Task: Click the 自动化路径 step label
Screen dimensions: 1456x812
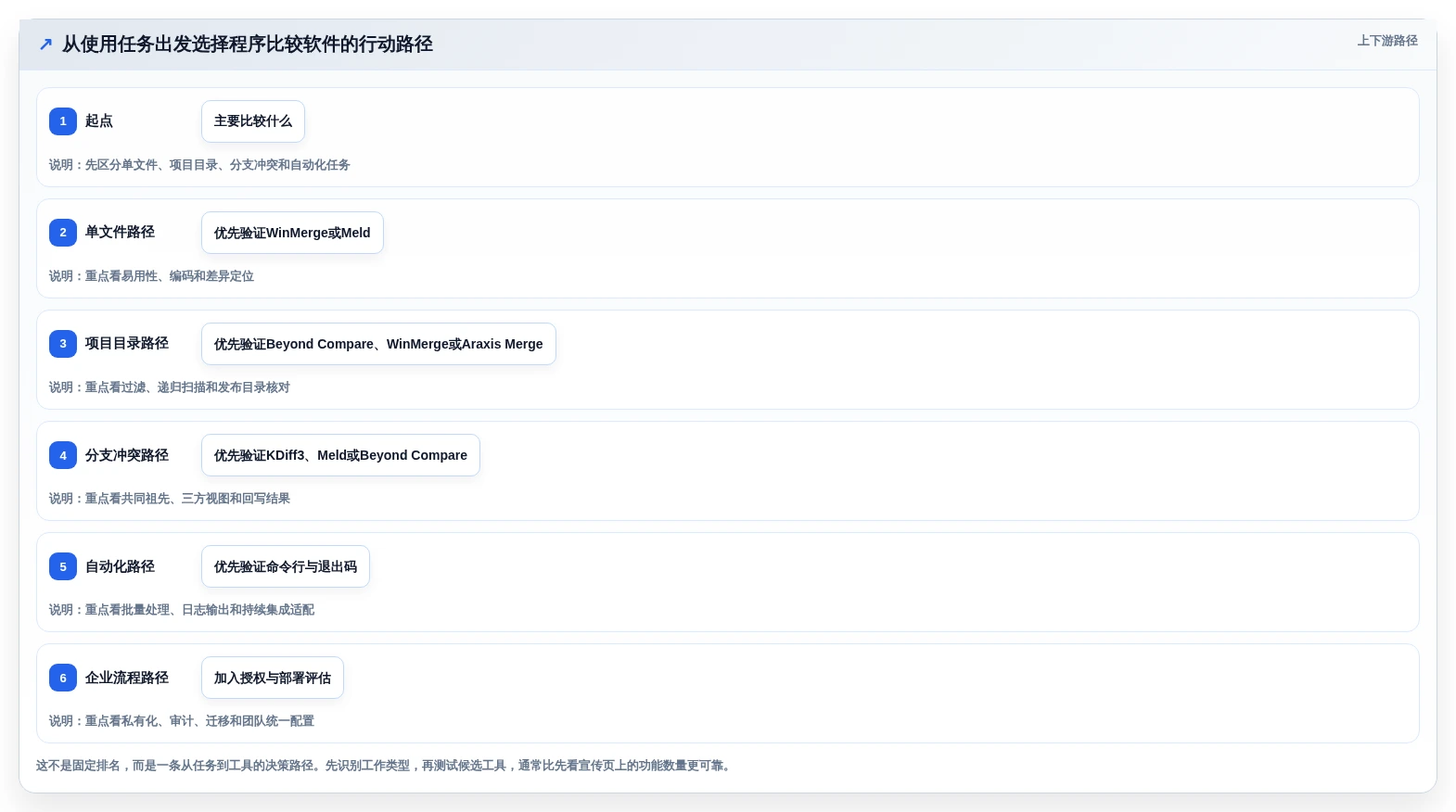Action: (x=120, y=565)
